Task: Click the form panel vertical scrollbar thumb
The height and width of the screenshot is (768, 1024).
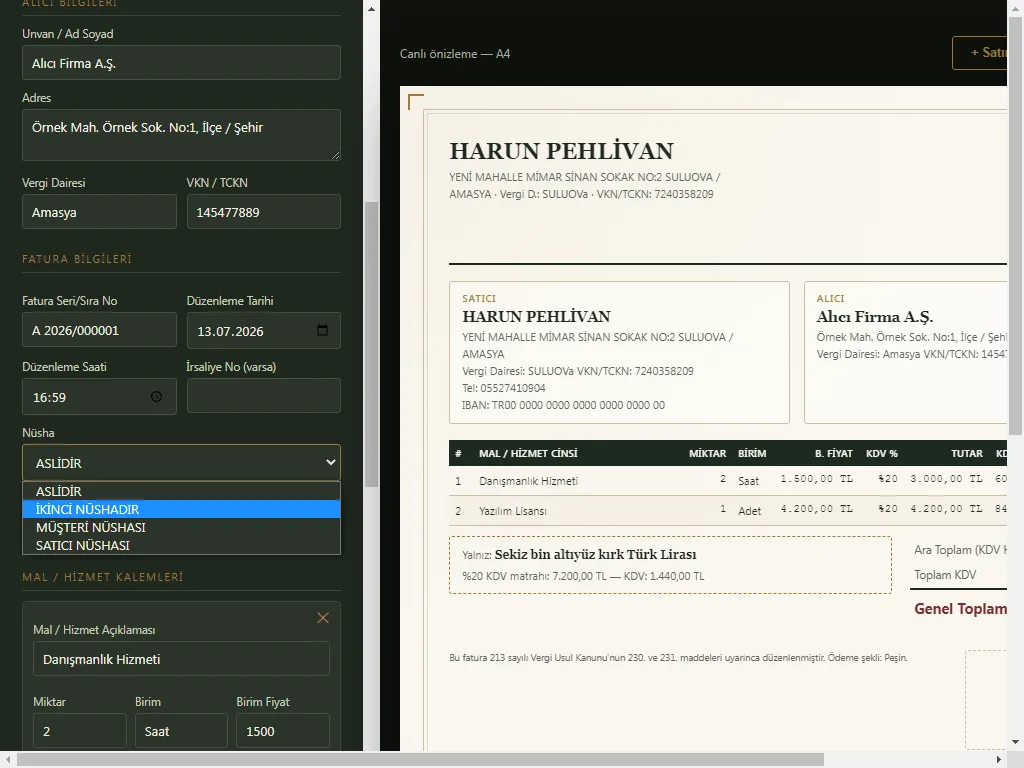Action: tap(371, 344)
